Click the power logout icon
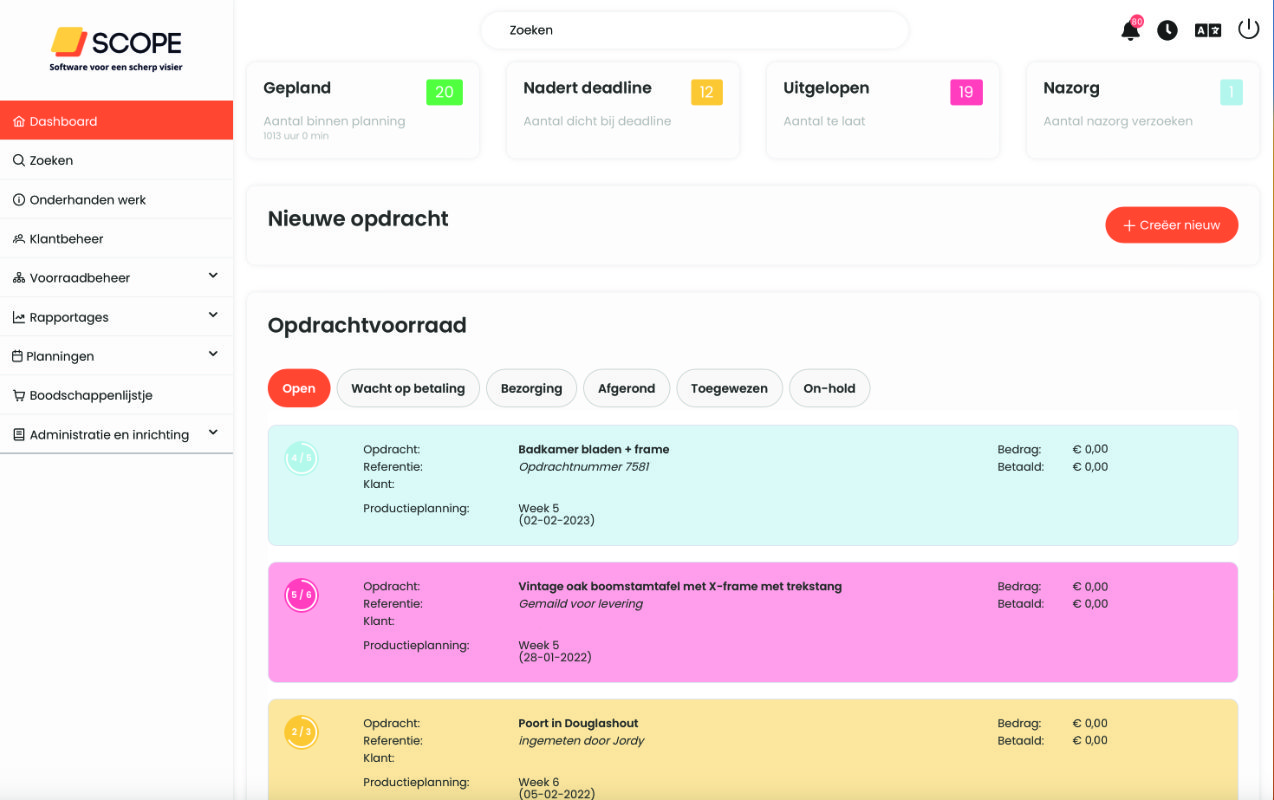1274x800 pixels. (1248, 29)
